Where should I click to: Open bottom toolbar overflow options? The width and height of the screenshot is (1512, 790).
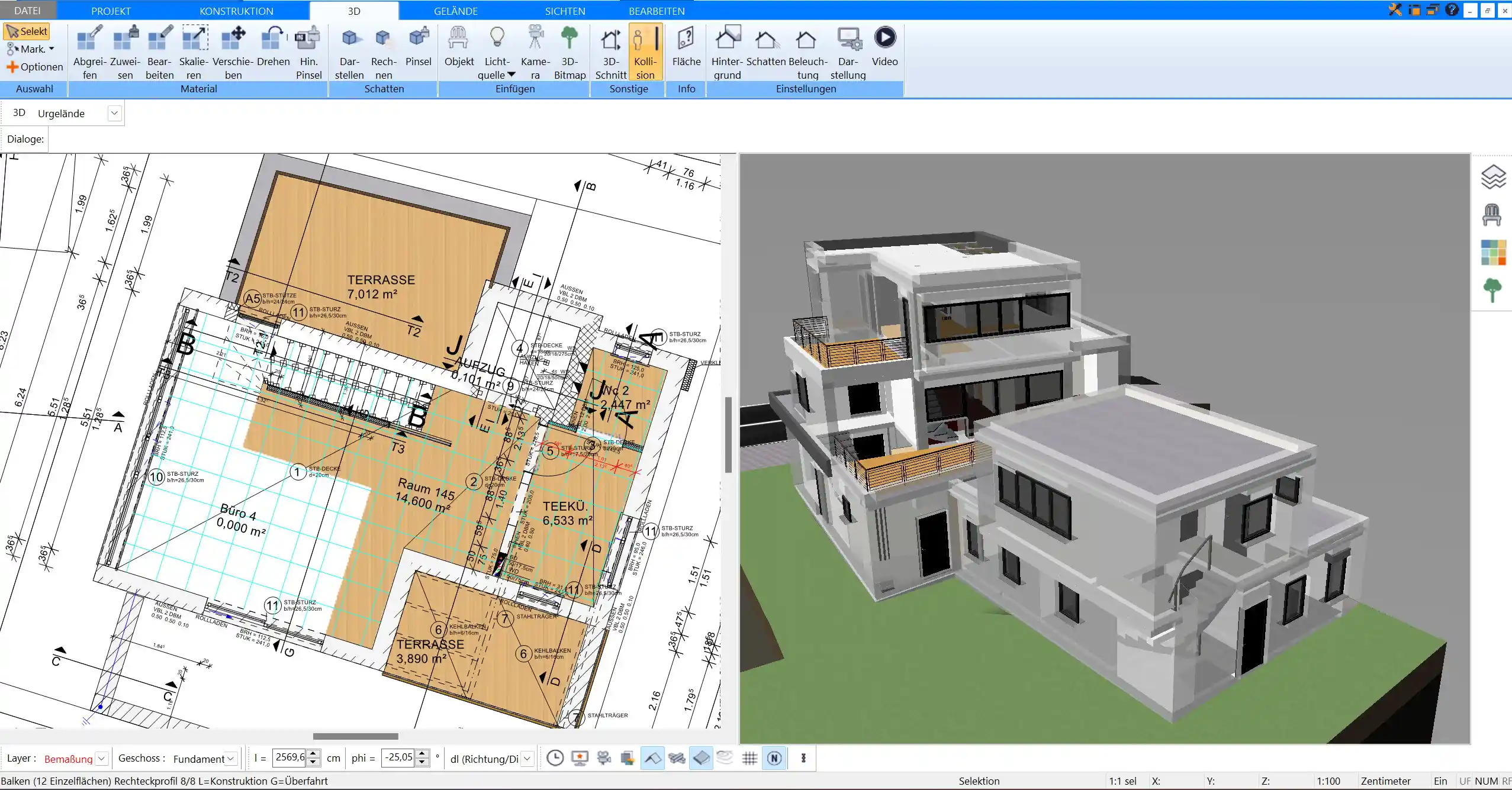[x=803, y=758]
